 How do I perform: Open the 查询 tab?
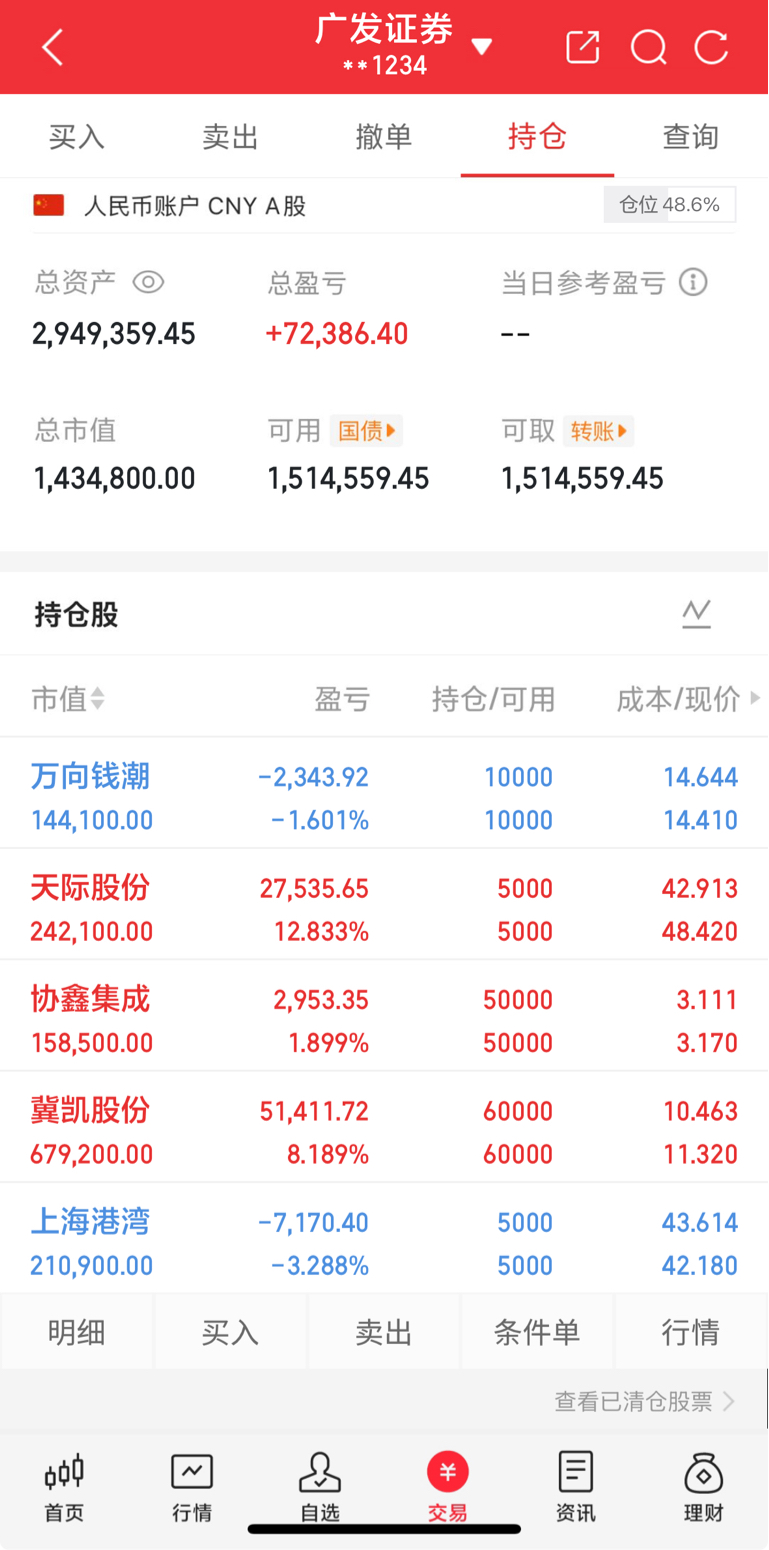point(691,137)
